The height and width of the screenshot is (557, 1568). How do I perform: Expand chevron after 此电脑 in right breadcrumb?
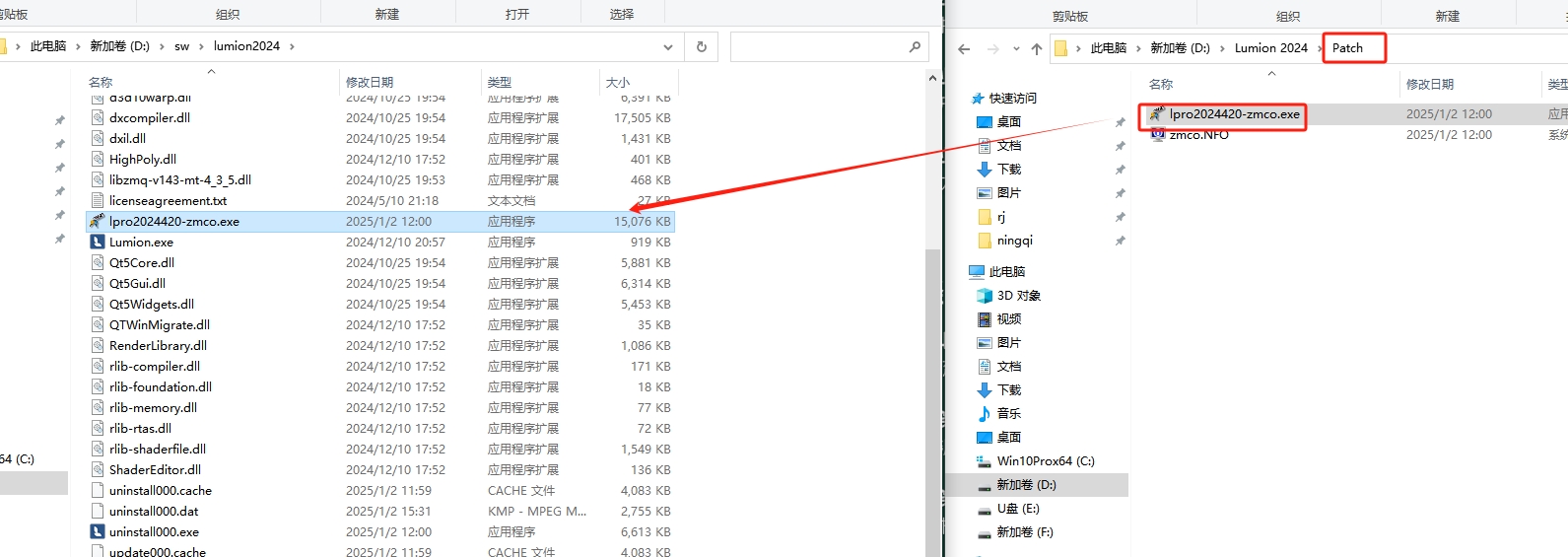tap(1138, 48)
